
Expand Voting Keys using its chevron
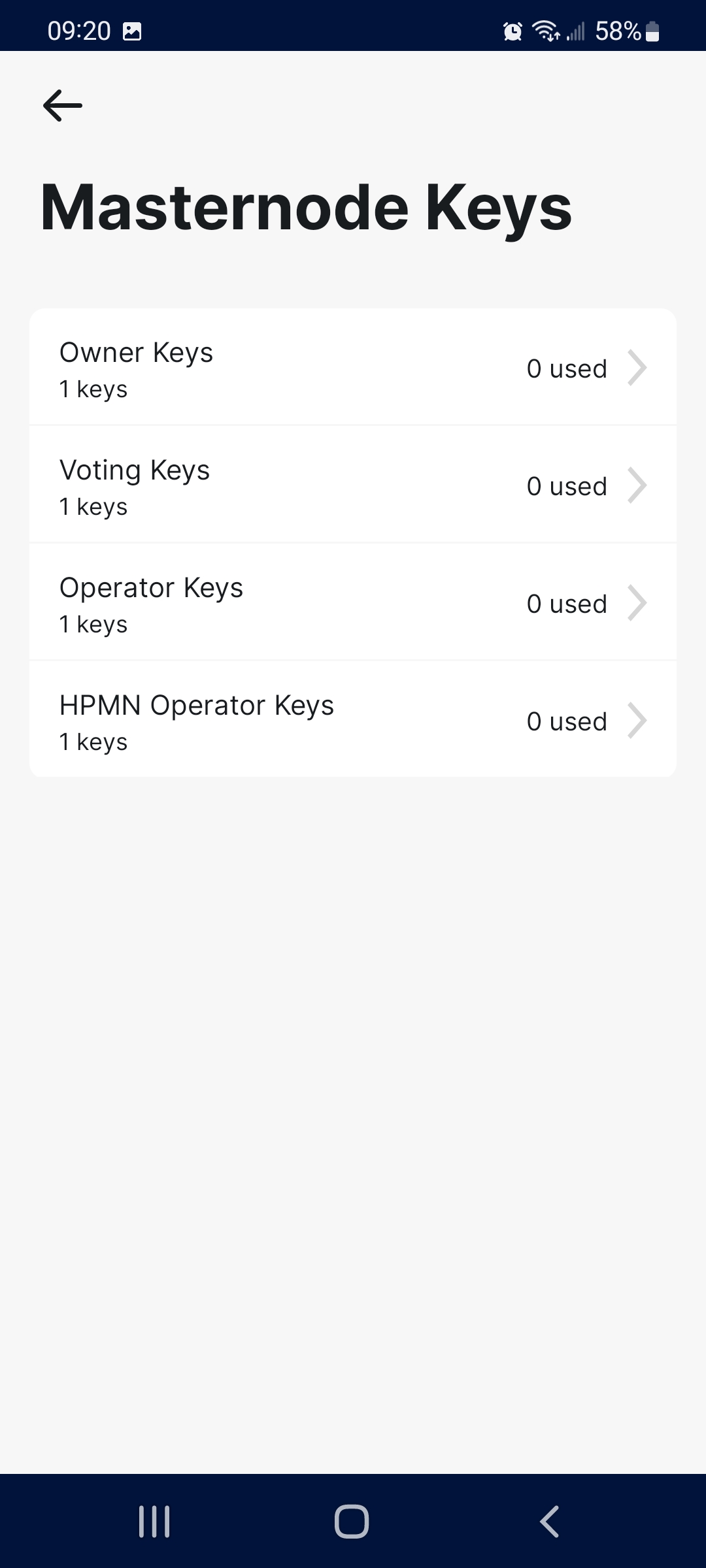[637, 485]
